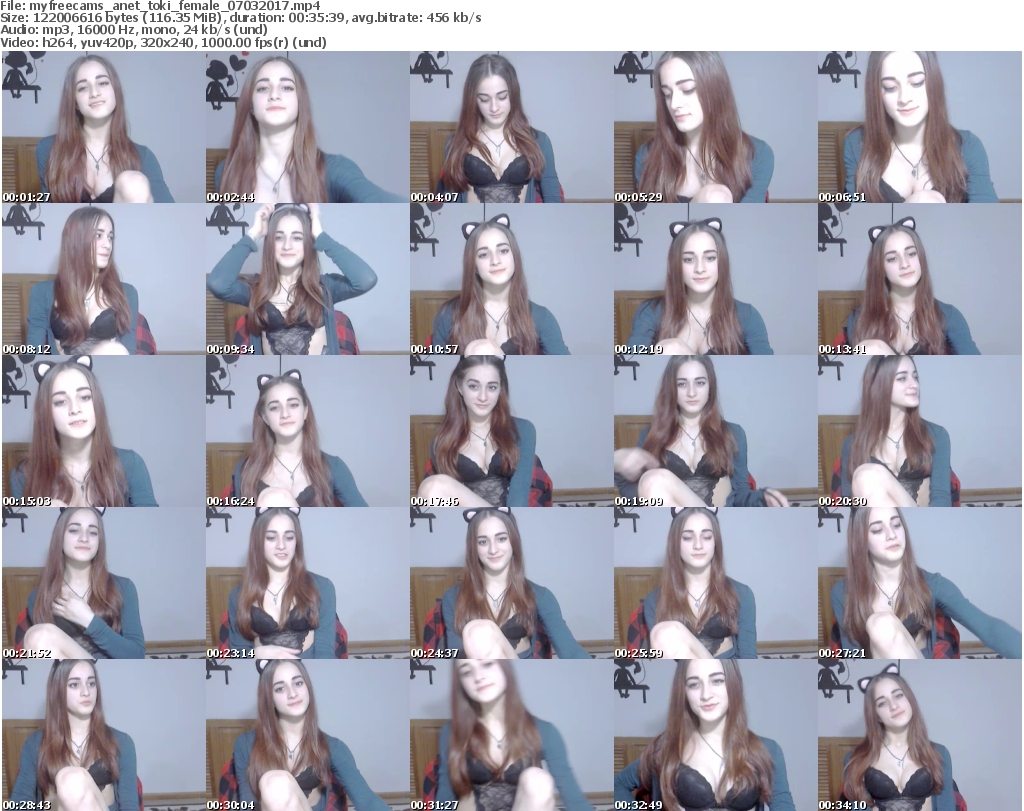Screen dimensions: 1024x811
Task: Choose the 00:13:41 thumbnail
Action: (x=920, y=279)
